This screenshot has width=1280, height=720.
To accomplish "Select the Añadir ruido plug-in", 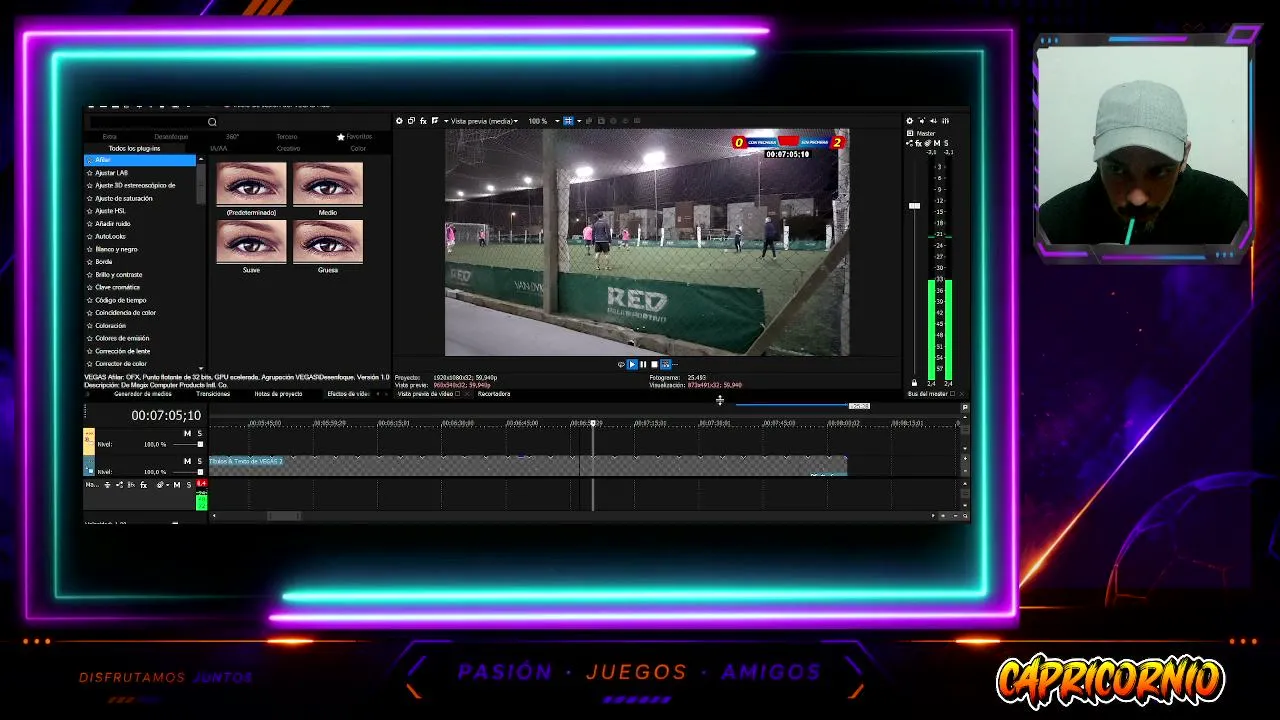I will click(x=140, y=224).
